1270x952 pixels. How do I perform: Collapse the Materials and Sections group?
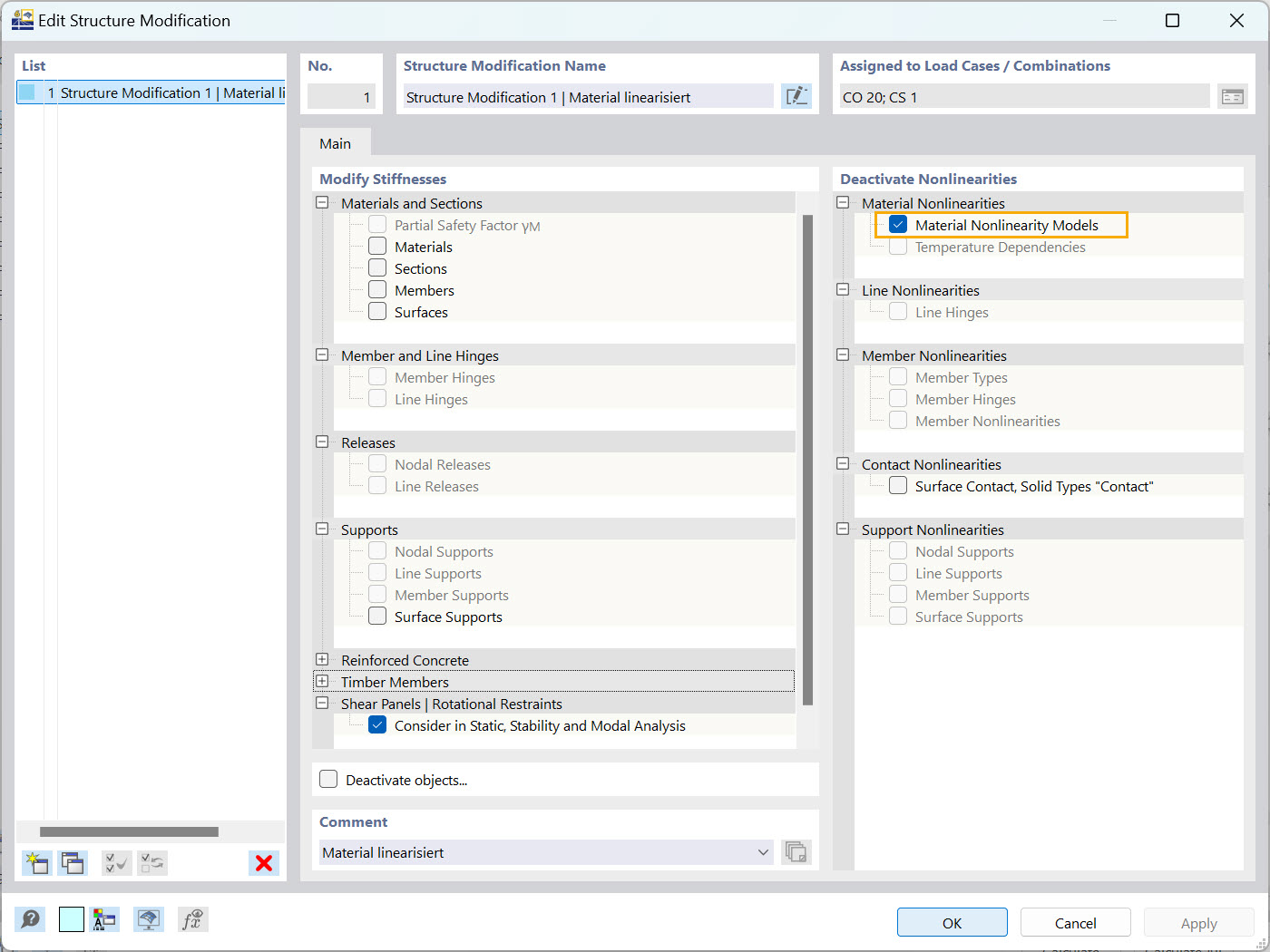(x=322, y=202)
